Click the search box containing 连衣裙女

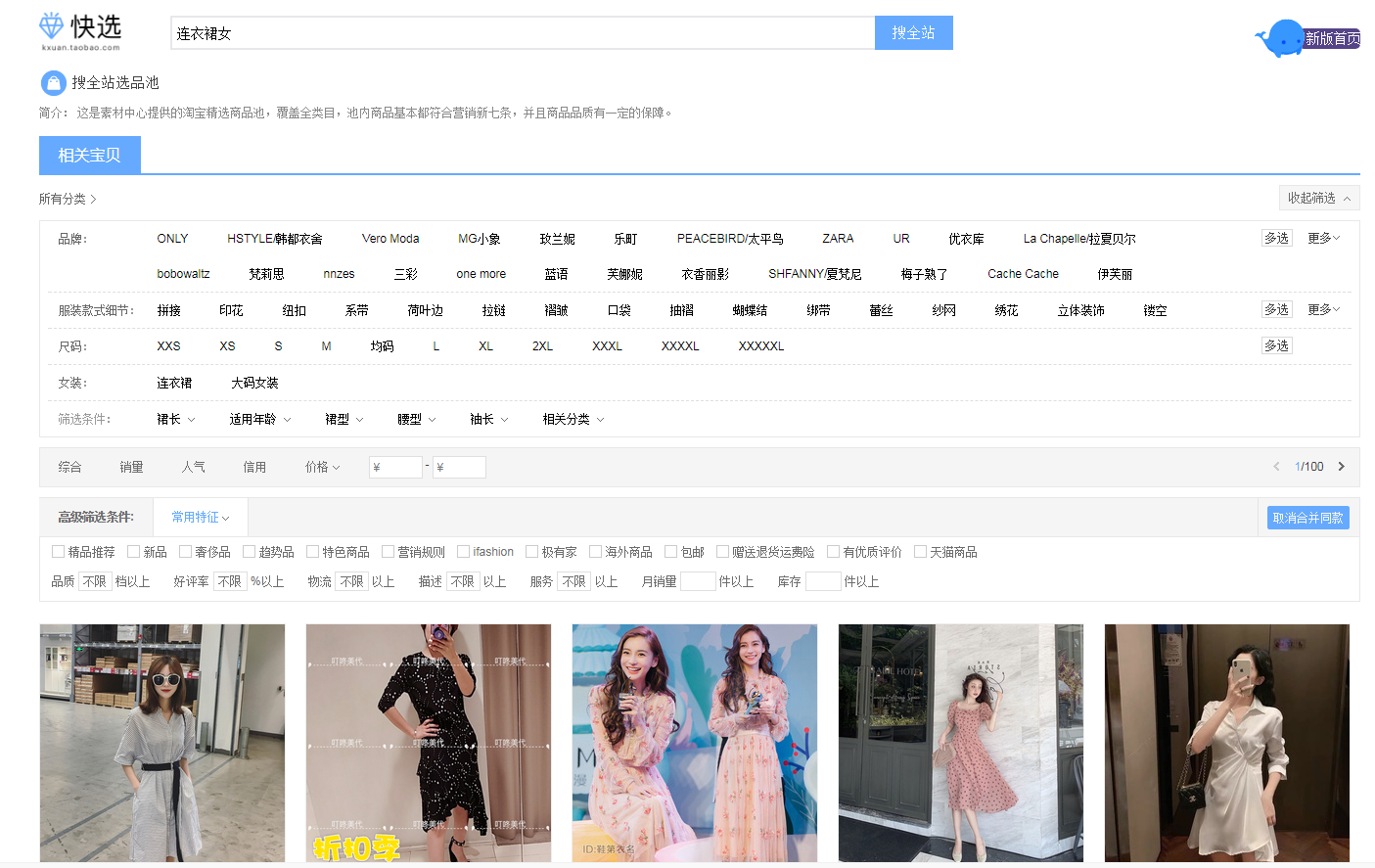(523, 32)
